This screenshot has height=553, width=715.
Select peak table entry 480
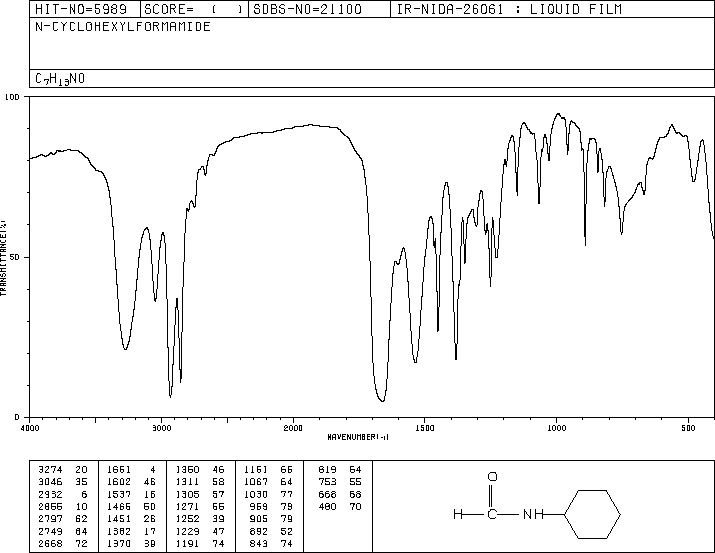[327, 506]
